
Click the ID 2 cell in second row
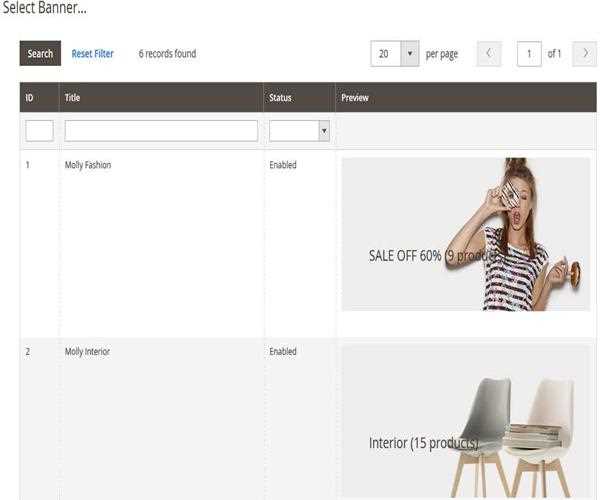click(28, 352)
